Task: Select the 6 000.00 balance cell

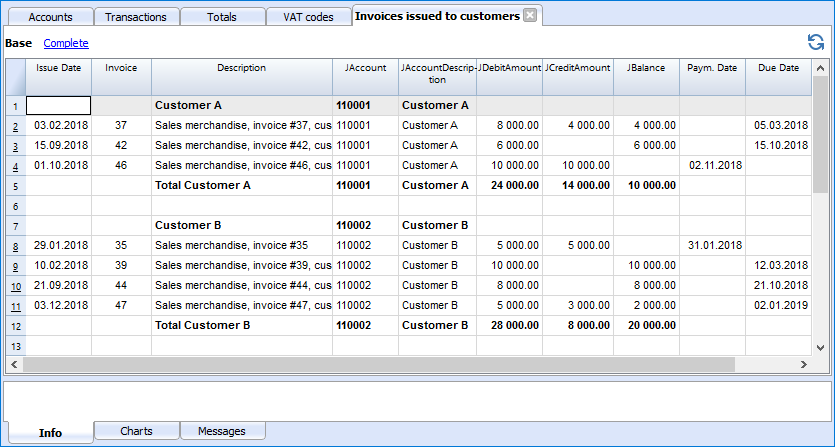Action: pos(646,145)
